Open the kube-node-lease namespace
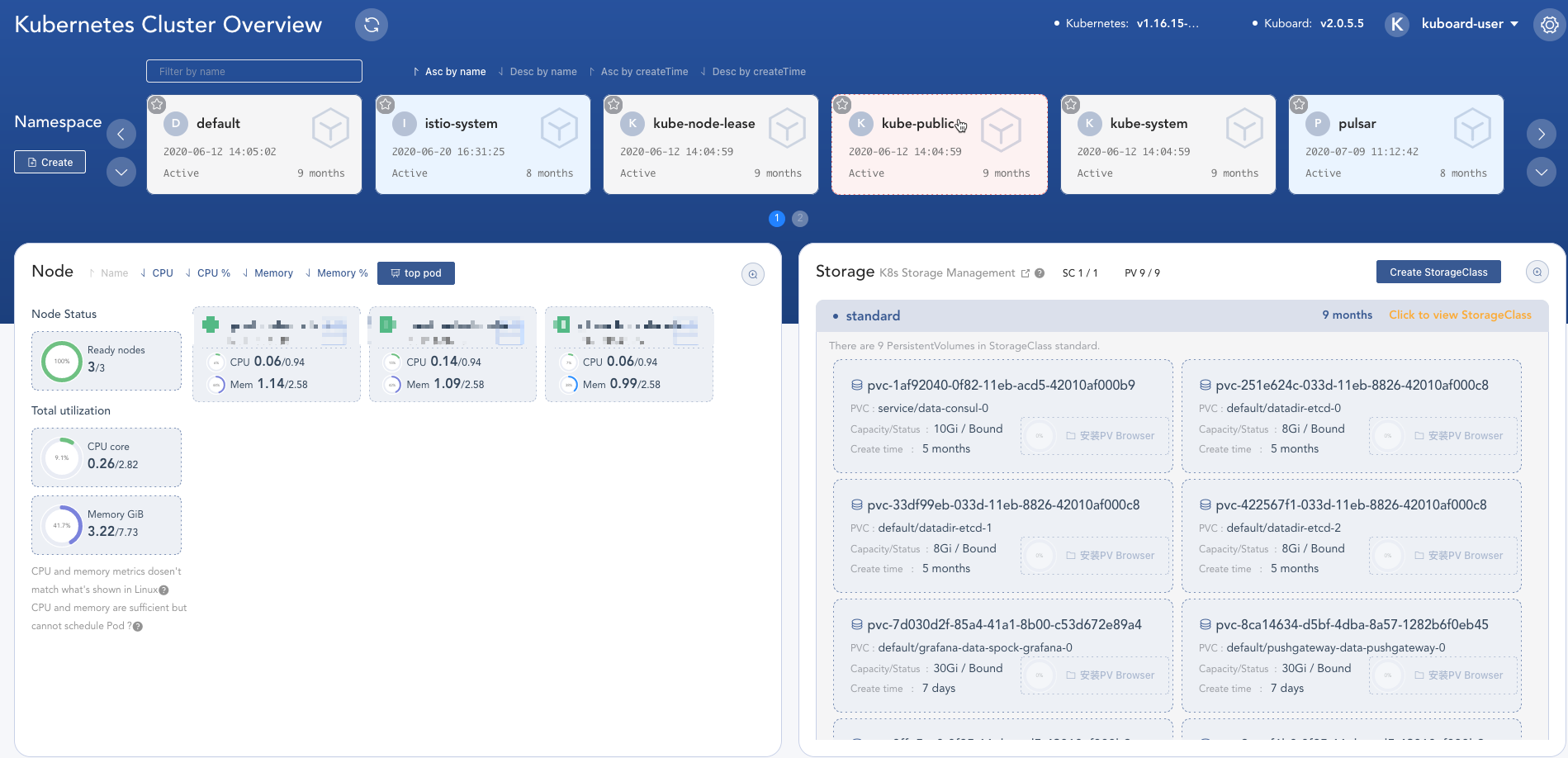Image resolution: width=1568 pixels, height=758 pixels. click(x=711, y=144)
